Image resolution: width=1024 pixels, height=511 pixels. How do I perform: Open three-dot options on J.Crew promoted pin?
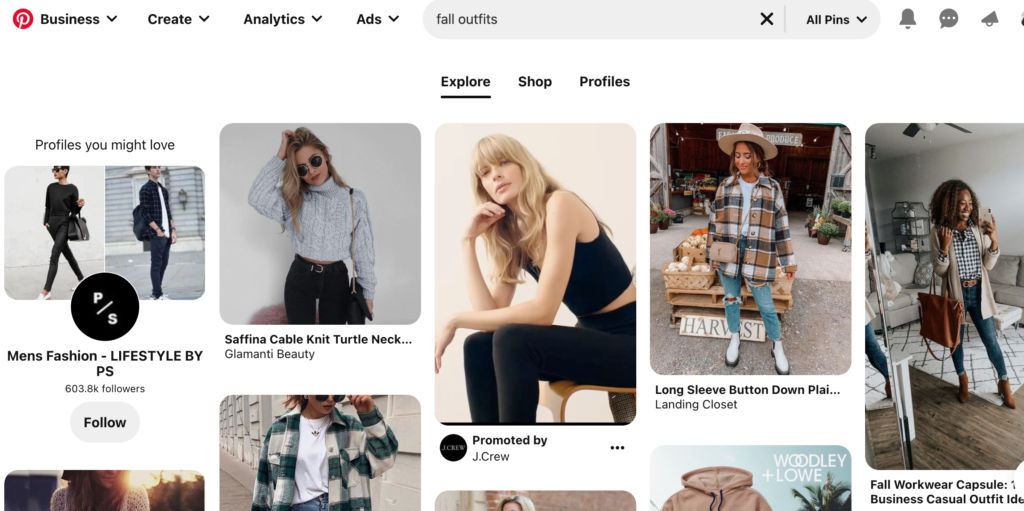(x=617, y=448)
